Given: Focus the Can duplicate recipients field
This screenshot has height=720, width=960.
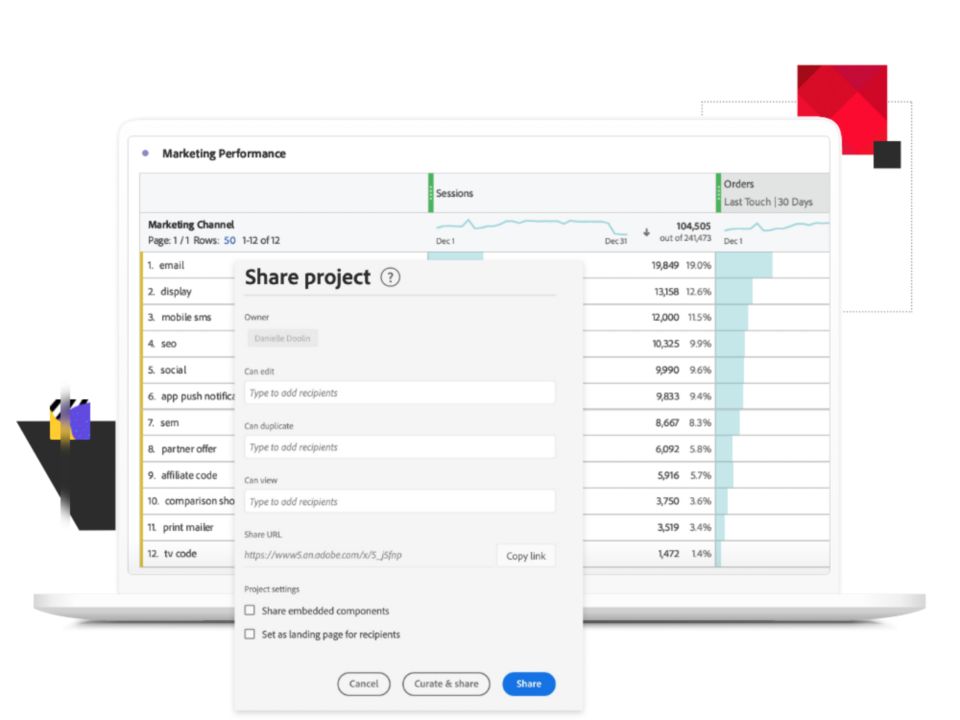Looking at the screenshot, I should 399,448.
